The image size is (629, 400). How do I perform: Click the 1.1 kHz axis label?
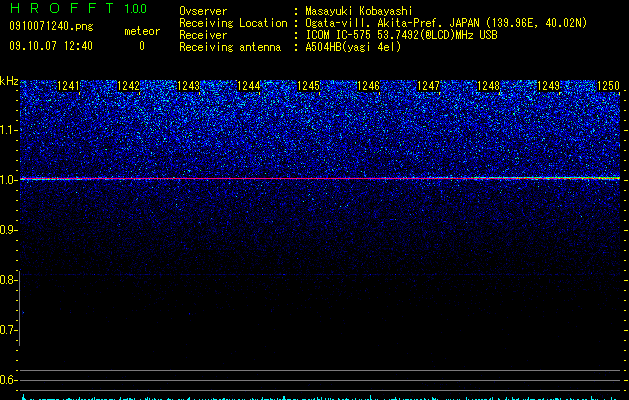9,130
